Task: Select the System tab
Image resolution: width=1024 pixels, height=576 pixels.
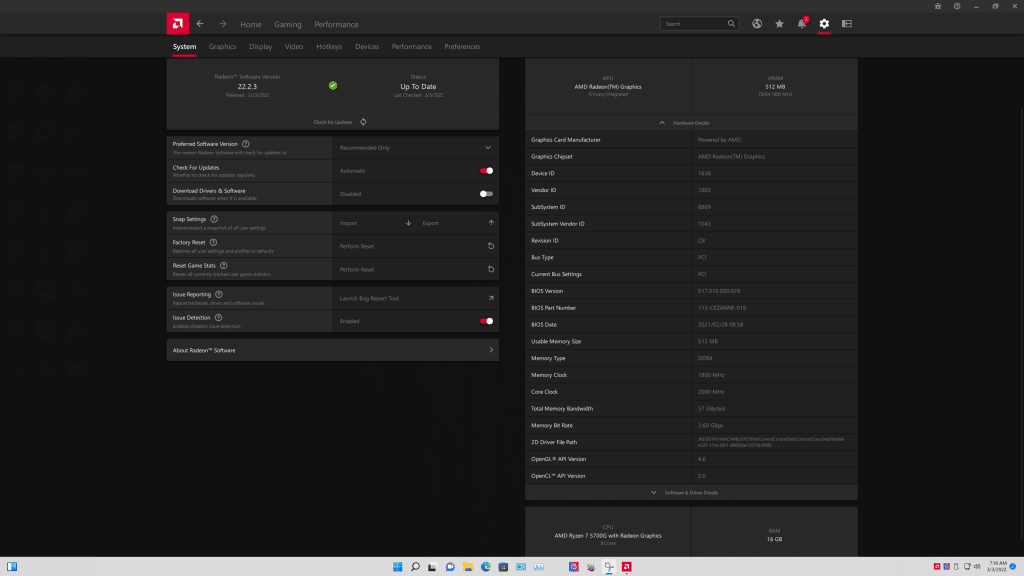Action: 184,46
